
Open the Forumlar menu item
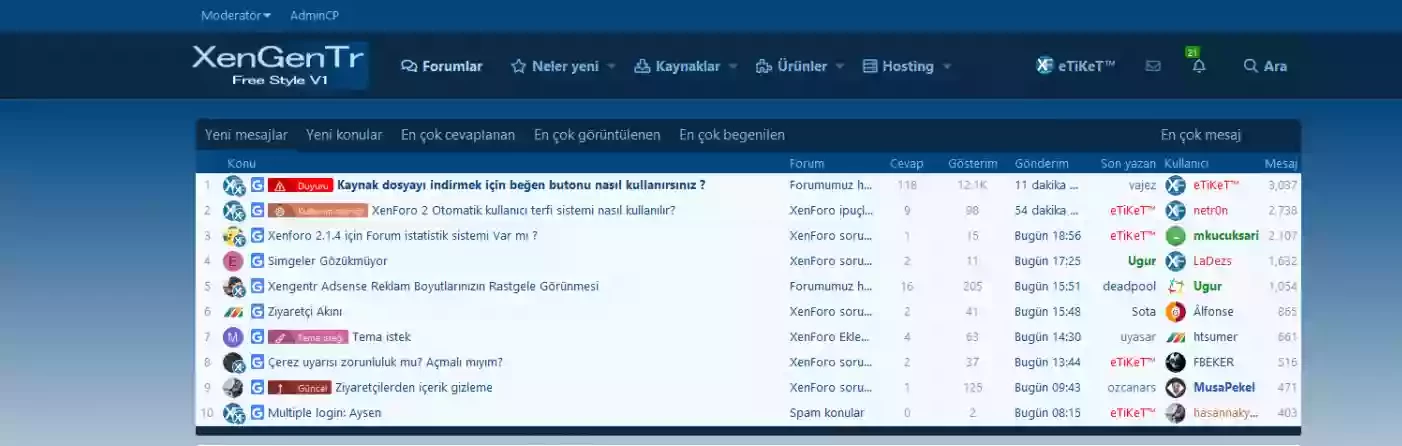click(x=441, y=66)
